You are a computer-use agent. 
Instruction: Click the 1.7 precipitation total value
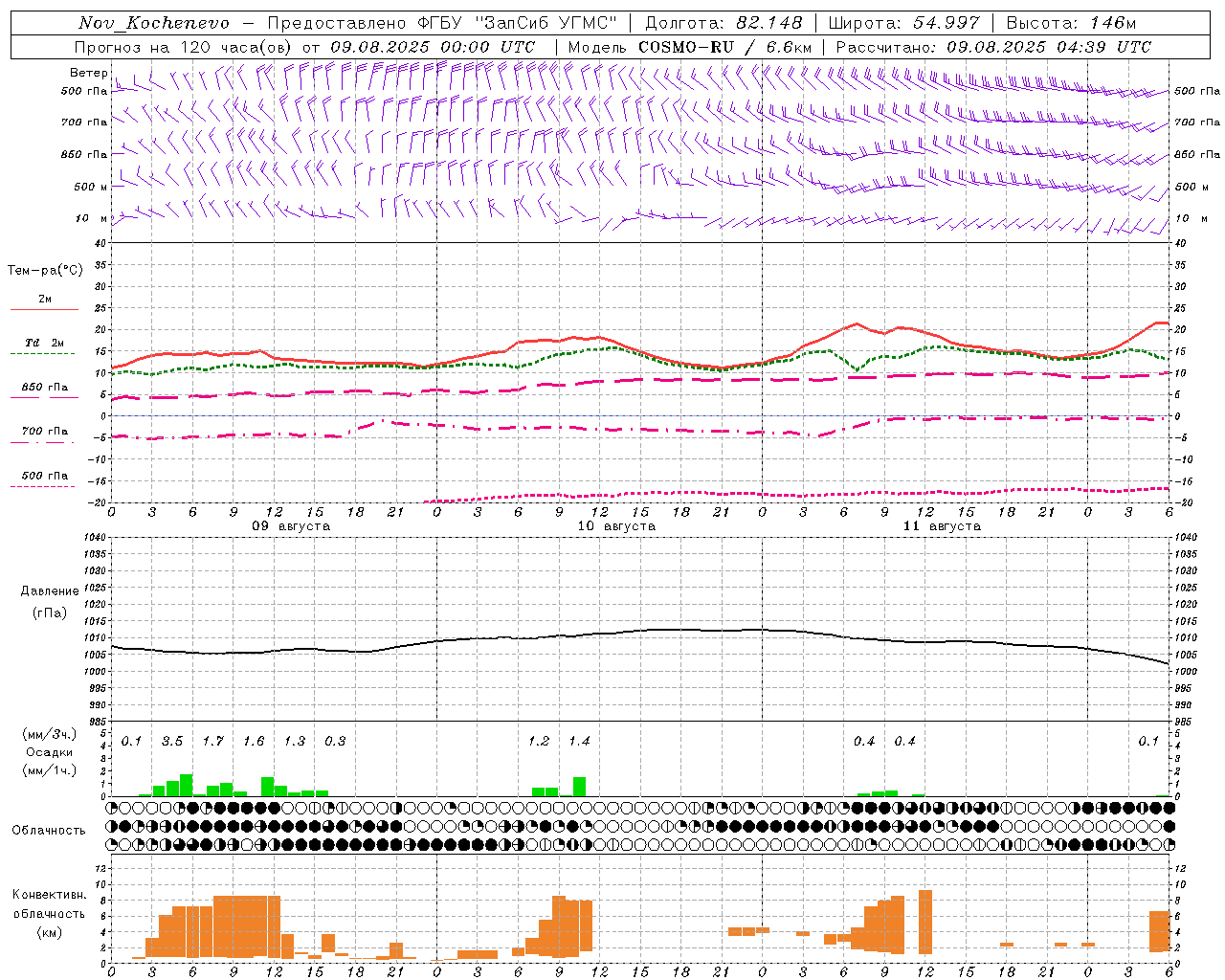(x=212, y=742)
